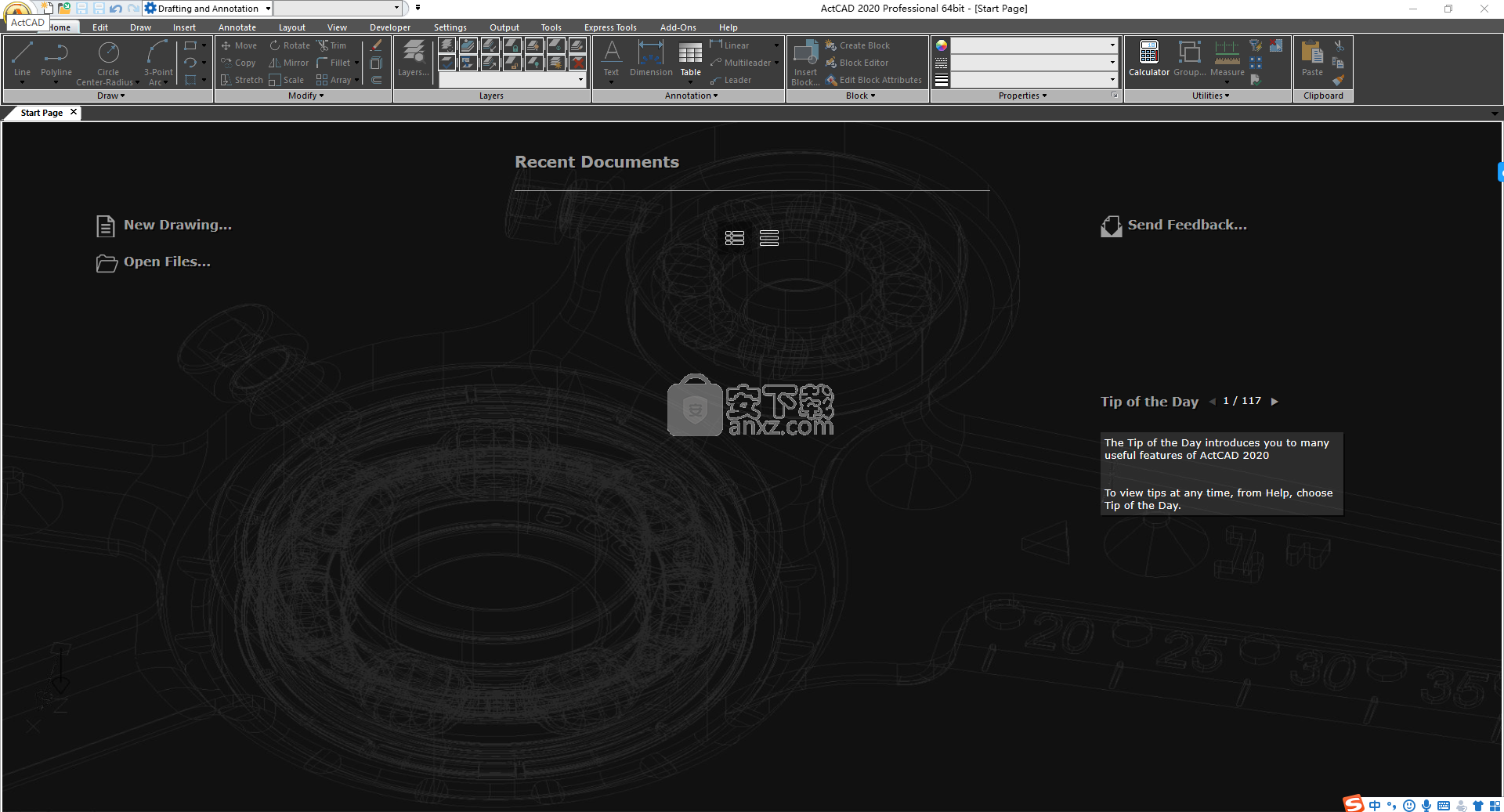
Task: Select the Polyline tool
Action: [x=56, y=60]
